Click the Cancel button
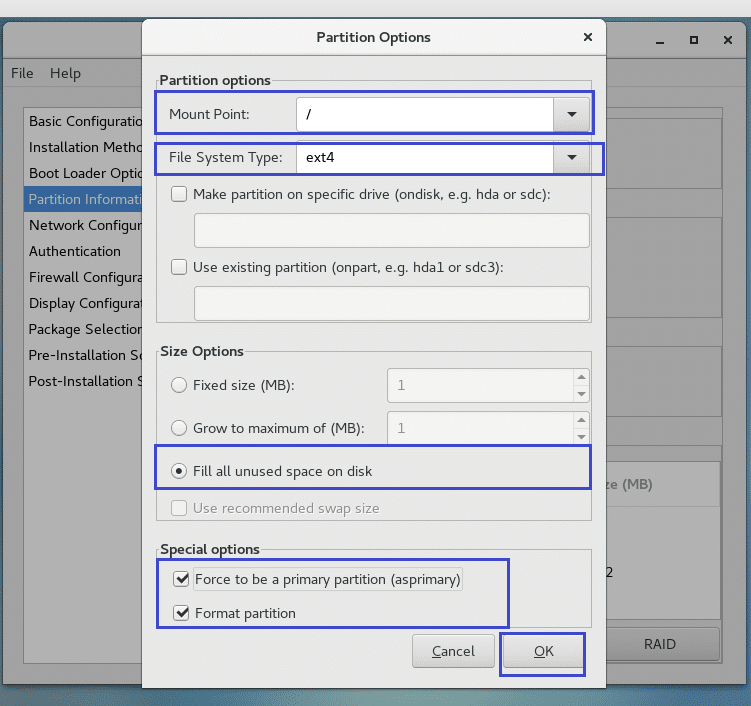The height and width of the screenshot is (706, 751). click(453, 651)
